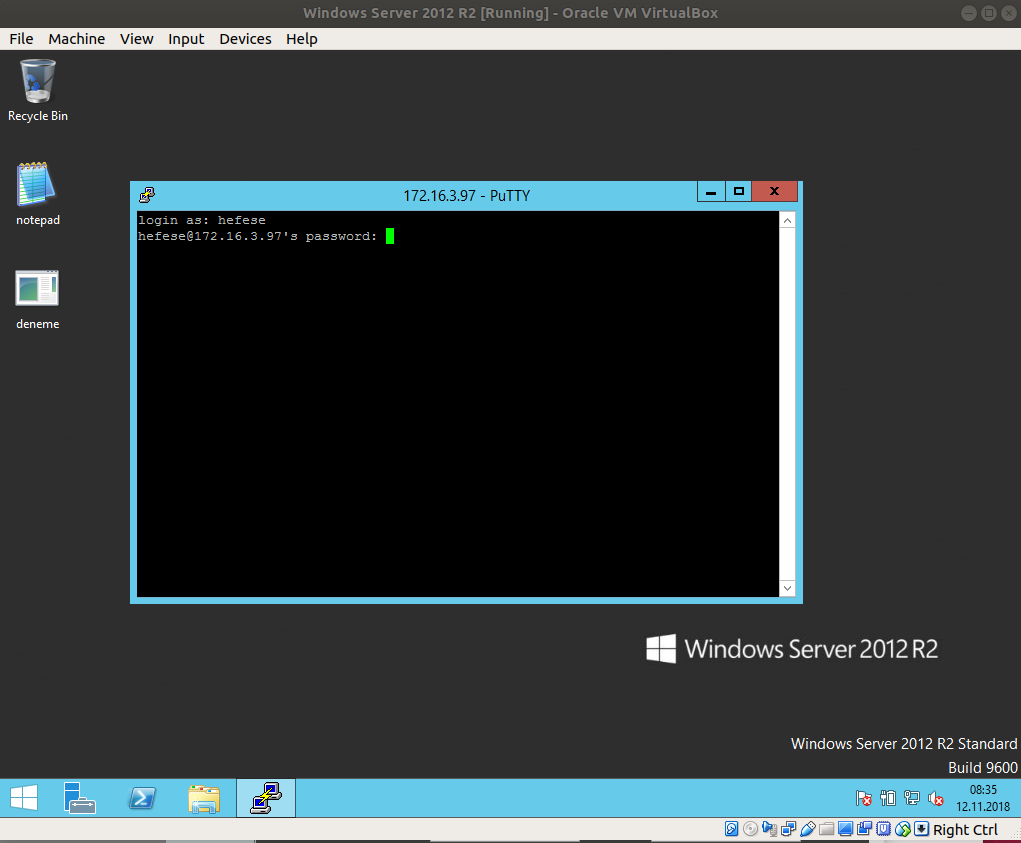Select the deneme desktop shortcut

coord(37,299)
